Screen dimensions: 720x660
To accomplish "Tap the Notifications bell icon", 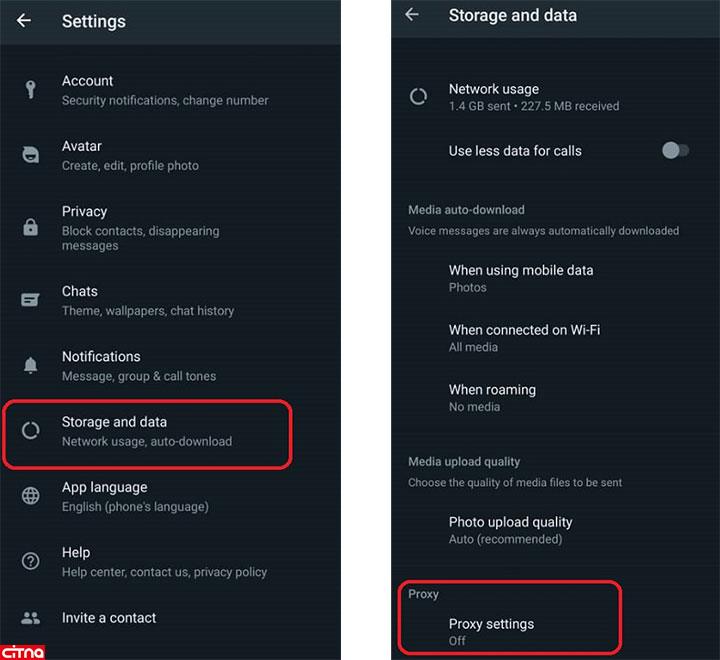I will 31,366.
